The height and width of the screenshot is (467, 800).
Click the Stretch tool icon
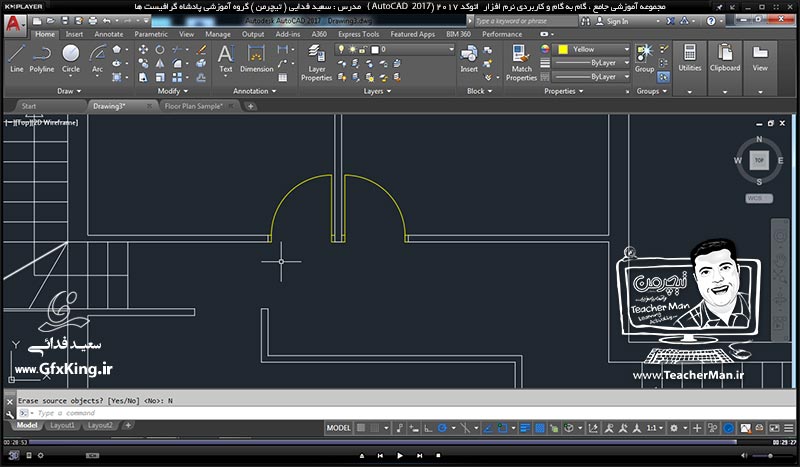click(x=143, y=77)
